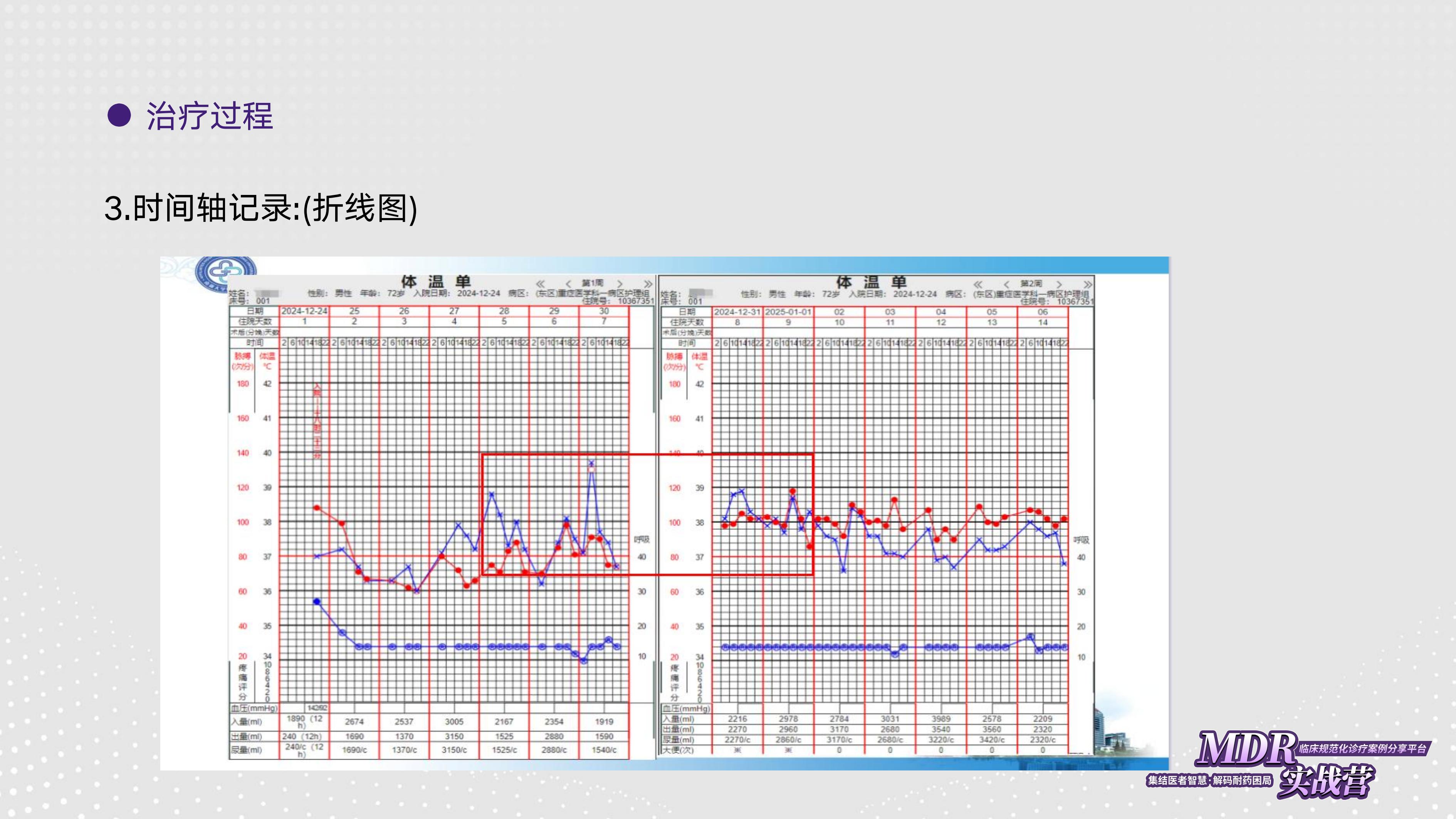The image size is (1456, 819).
Task: Click next-week arrow right of 第2周
Action: tap(1059, 284)
